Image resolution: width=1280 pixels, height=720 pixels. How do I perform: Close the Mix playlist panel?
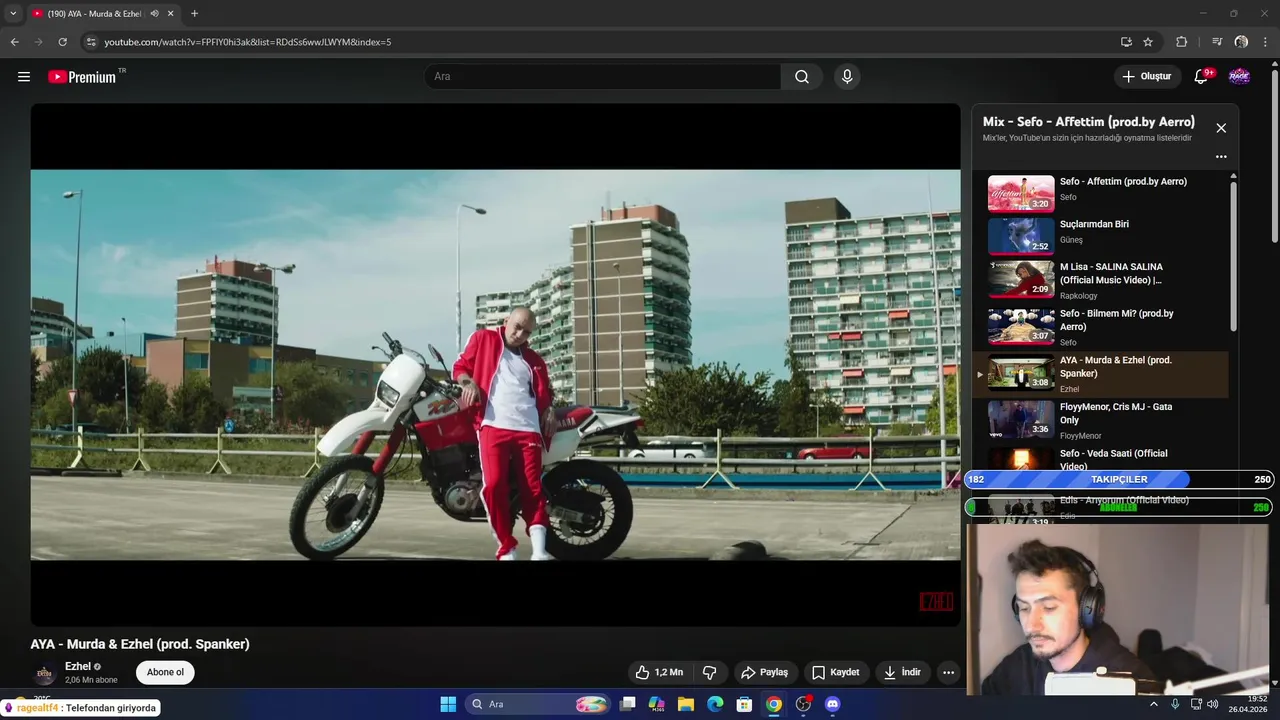[x=1221, y=128]
